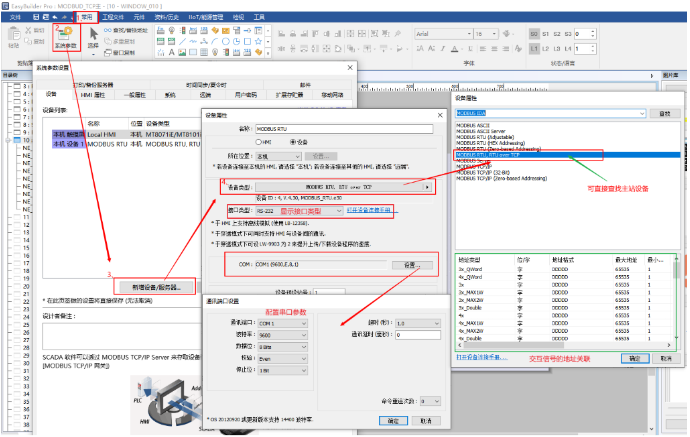
Task: Switch to the HMI 属性 tab
Action: [x=92, y=93]
